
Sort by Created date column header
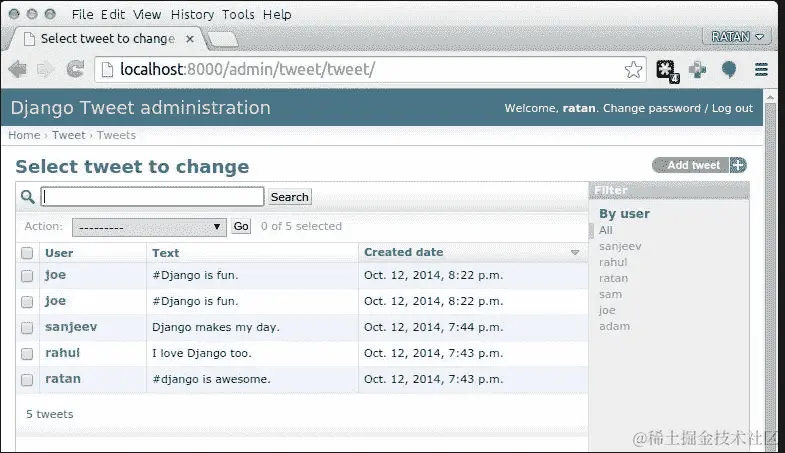click(404, 252)
